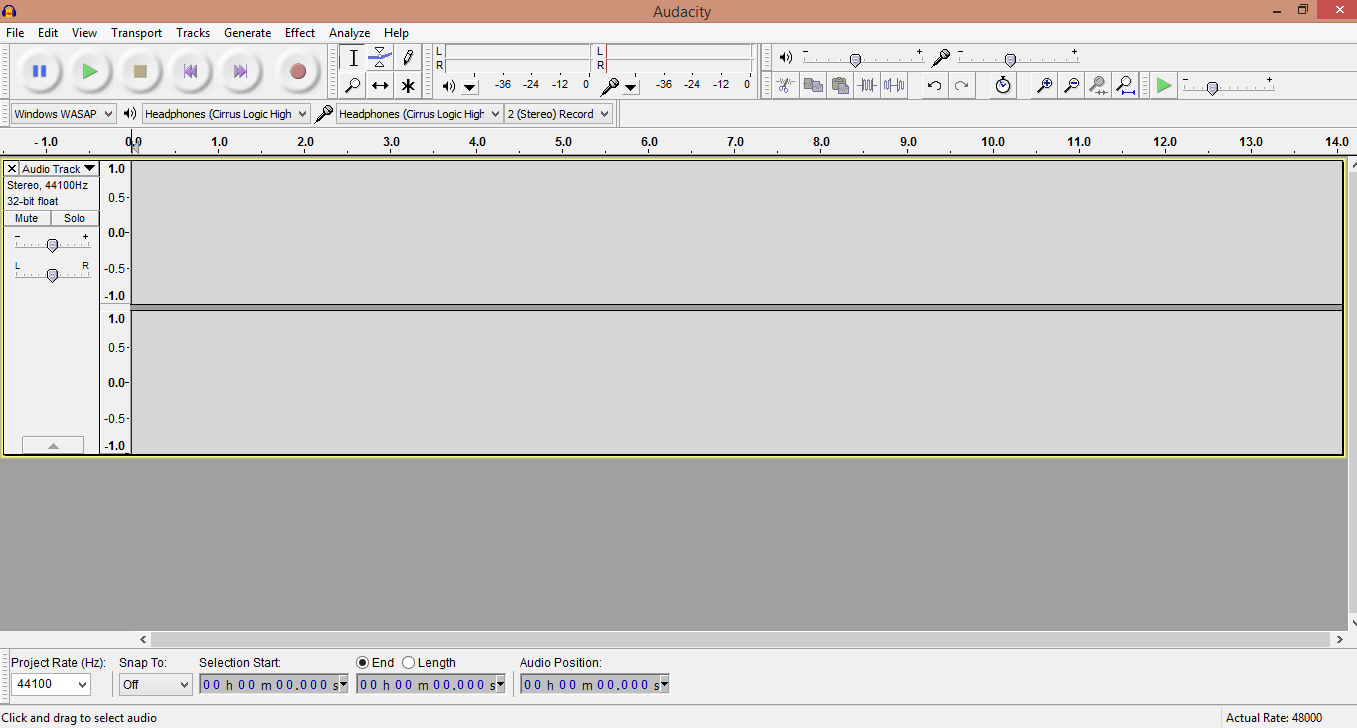Select the End radio button
This screenshot has height=728, width=1357.
tap(362, 662)
